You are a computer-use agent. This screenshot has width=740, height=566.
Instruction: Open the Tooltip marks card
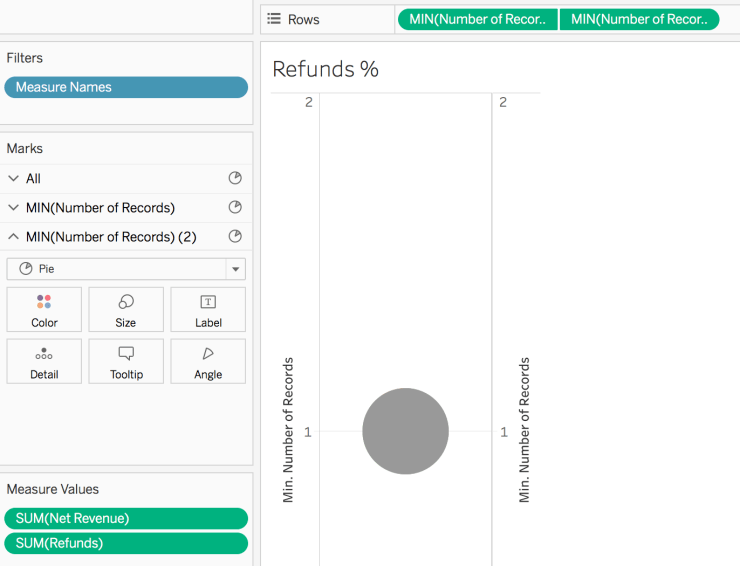(126, 362)
